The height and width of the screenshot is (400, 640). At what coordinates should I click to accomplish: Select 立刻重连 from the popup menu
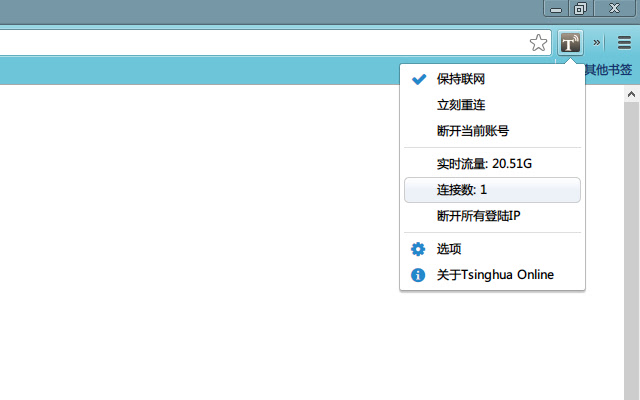pos(492,105)
